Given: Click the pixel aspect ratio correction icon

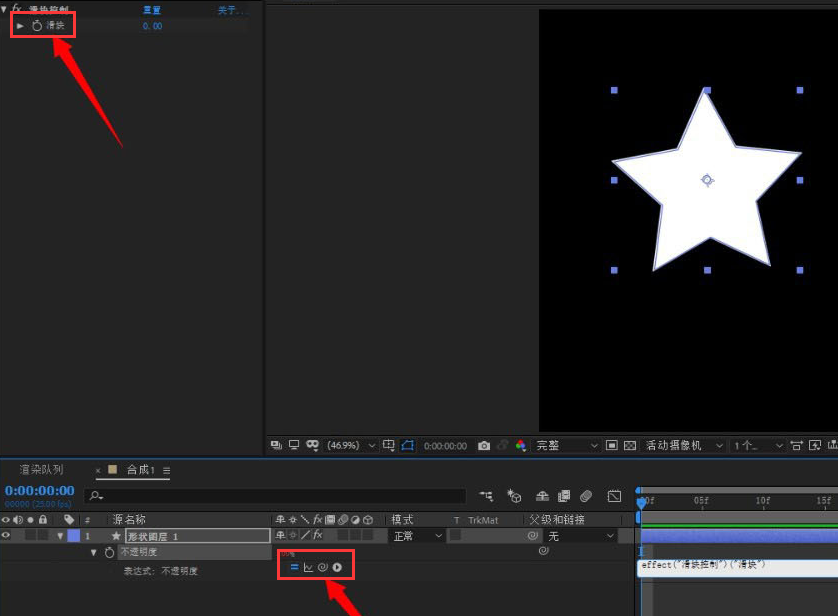Looking at the screenshot, I should [x=796, y=446].
